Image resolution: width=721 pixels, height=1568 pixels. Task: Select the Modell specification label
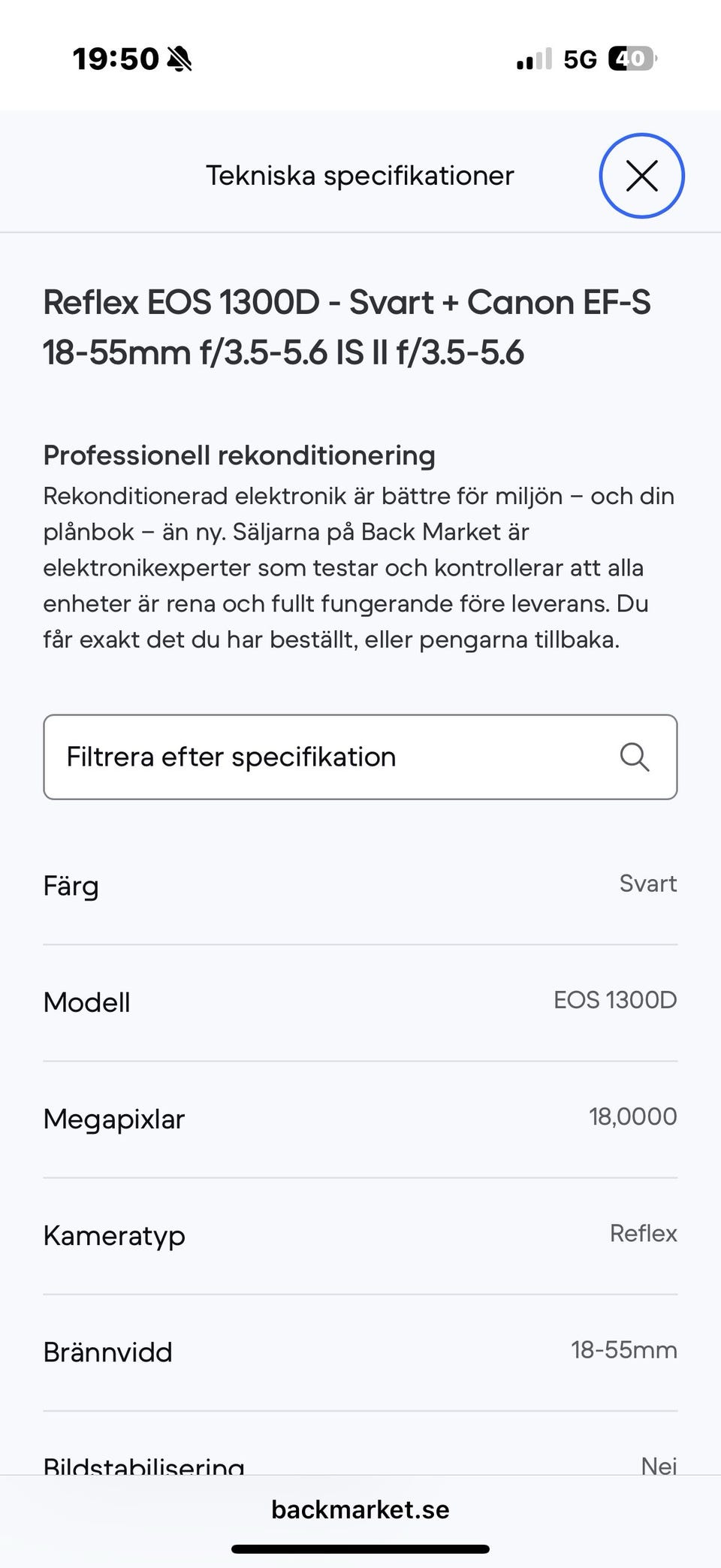click(x=87, y=1002)
